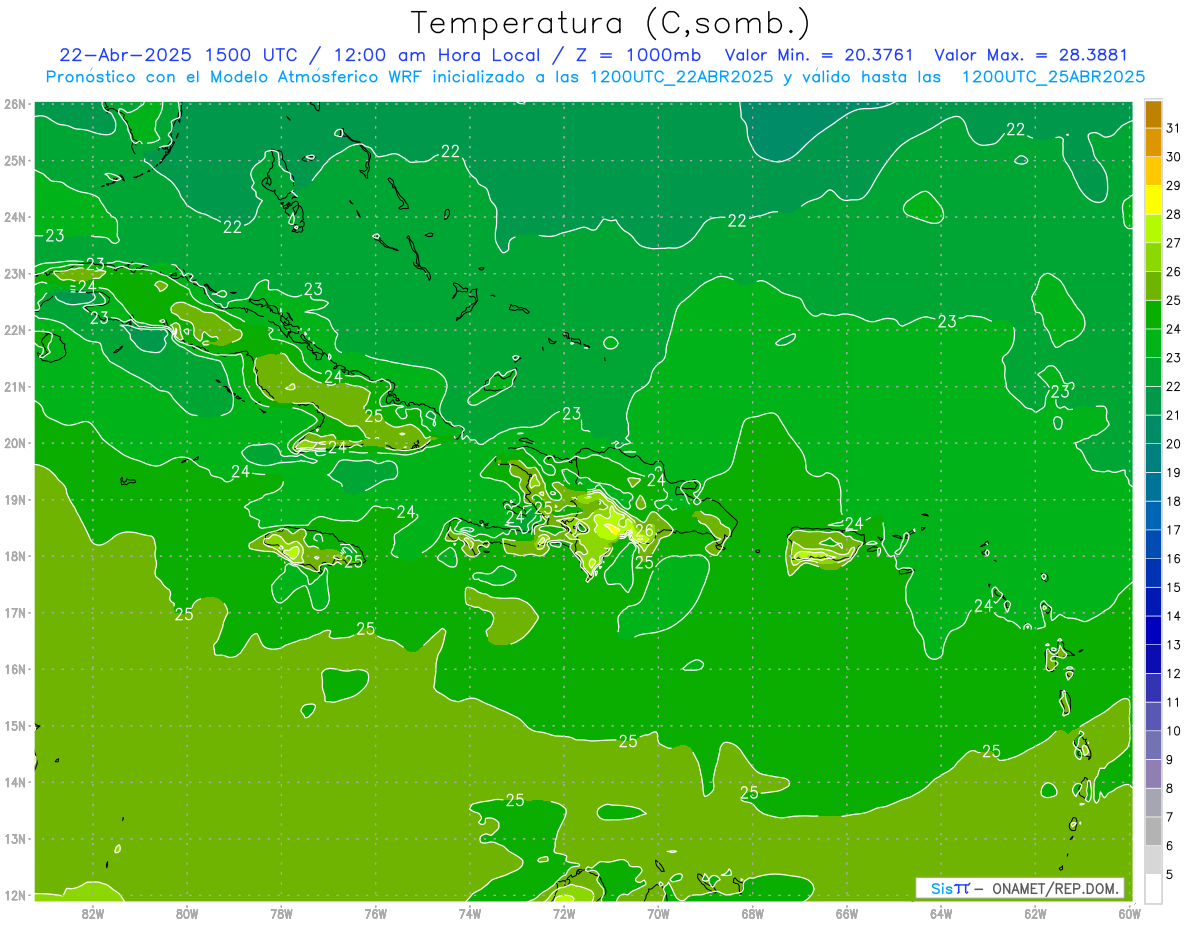The height and width of the screenshot is (927, 1200).
Task: Click the longitude label '64W'
Action: 941,913
